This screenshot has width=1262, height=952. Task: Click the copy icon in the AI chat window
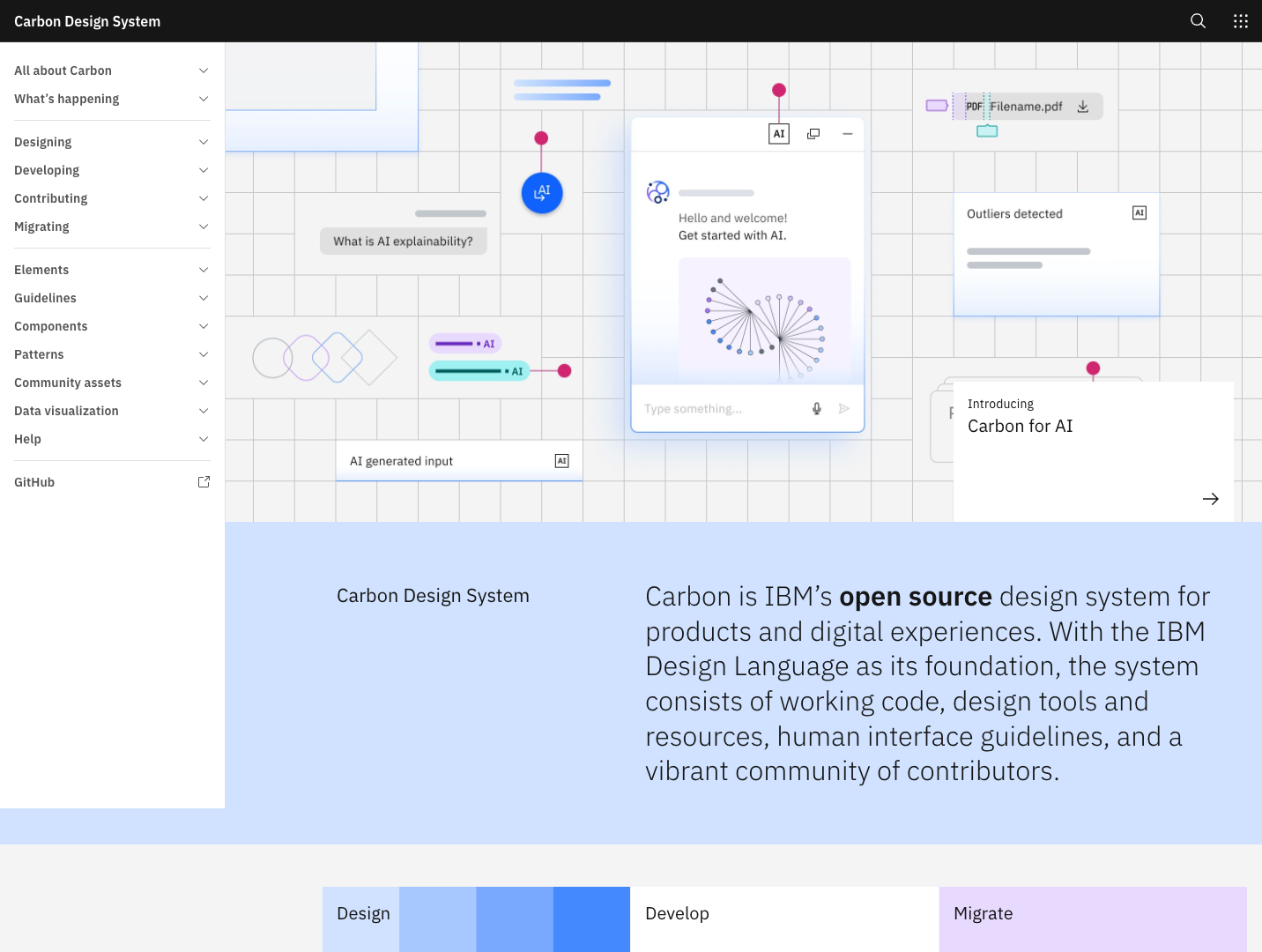point(813,133)
